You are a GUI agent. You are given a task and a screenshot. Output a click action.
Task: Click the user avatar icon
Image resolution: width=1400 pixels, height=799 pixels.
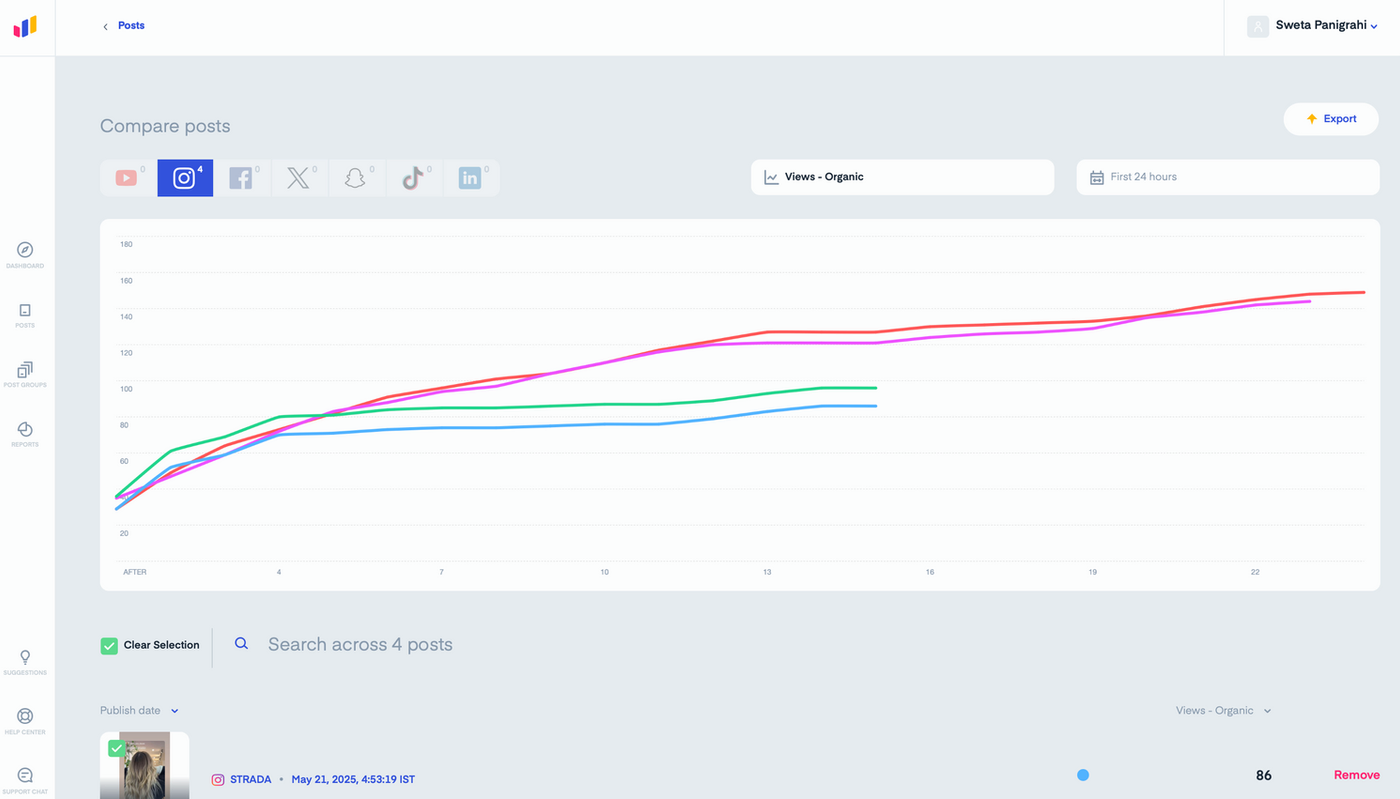[1258, 27]
